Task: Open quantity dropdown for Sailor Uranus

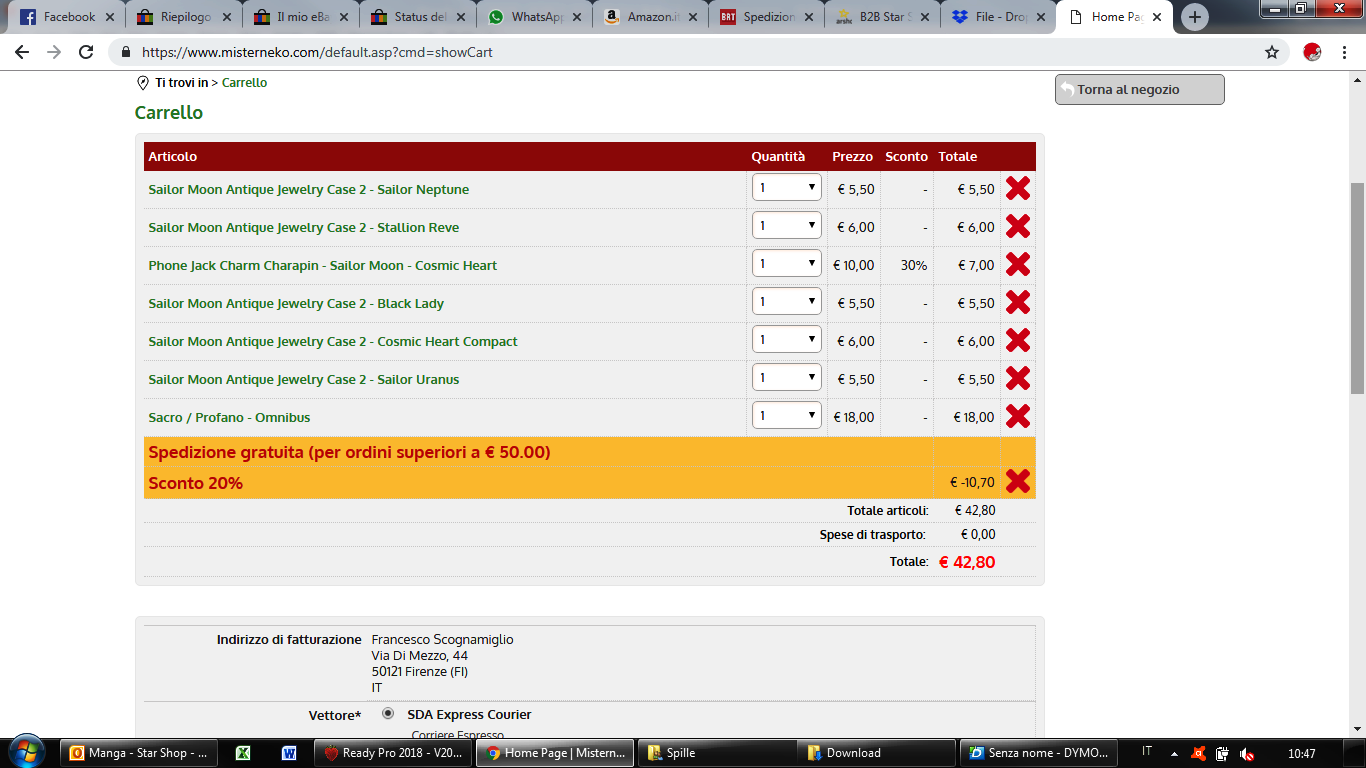Action: [x=787, y=378]
